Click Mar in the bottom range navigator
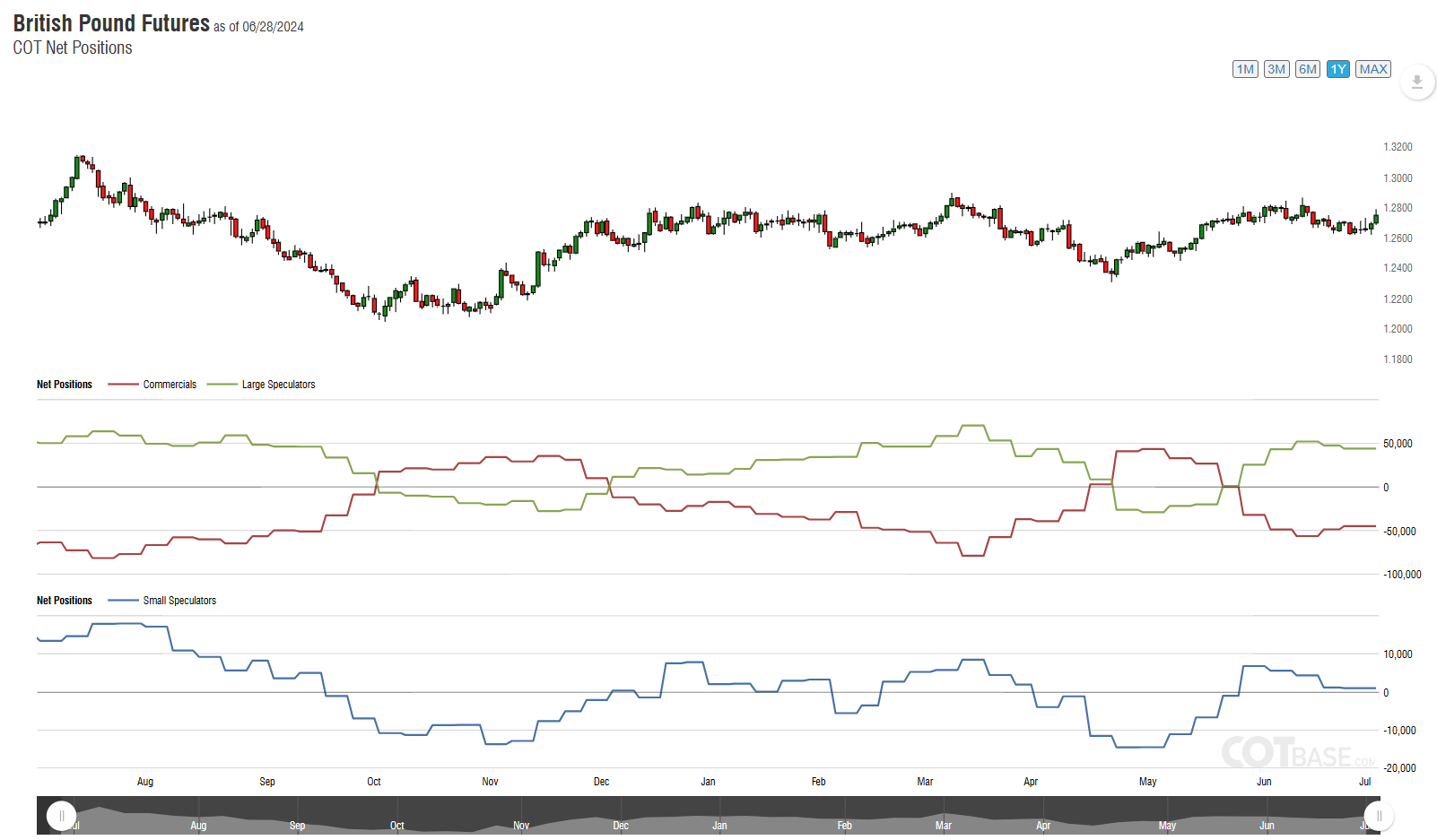Image resolution: width=1437 pixels, height=840 pixels. 943,826
